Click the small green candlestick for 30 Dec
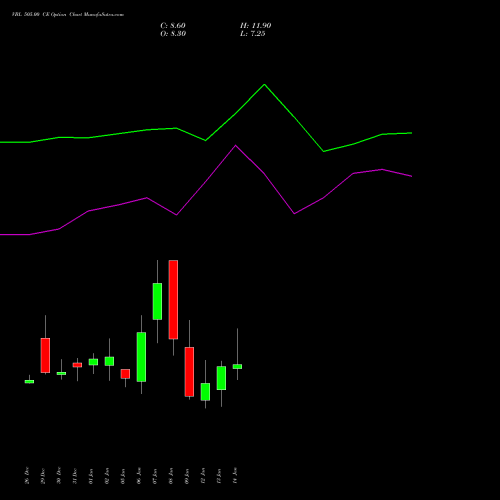This screenshot has height=500, width=500. [x=61, y=373]
